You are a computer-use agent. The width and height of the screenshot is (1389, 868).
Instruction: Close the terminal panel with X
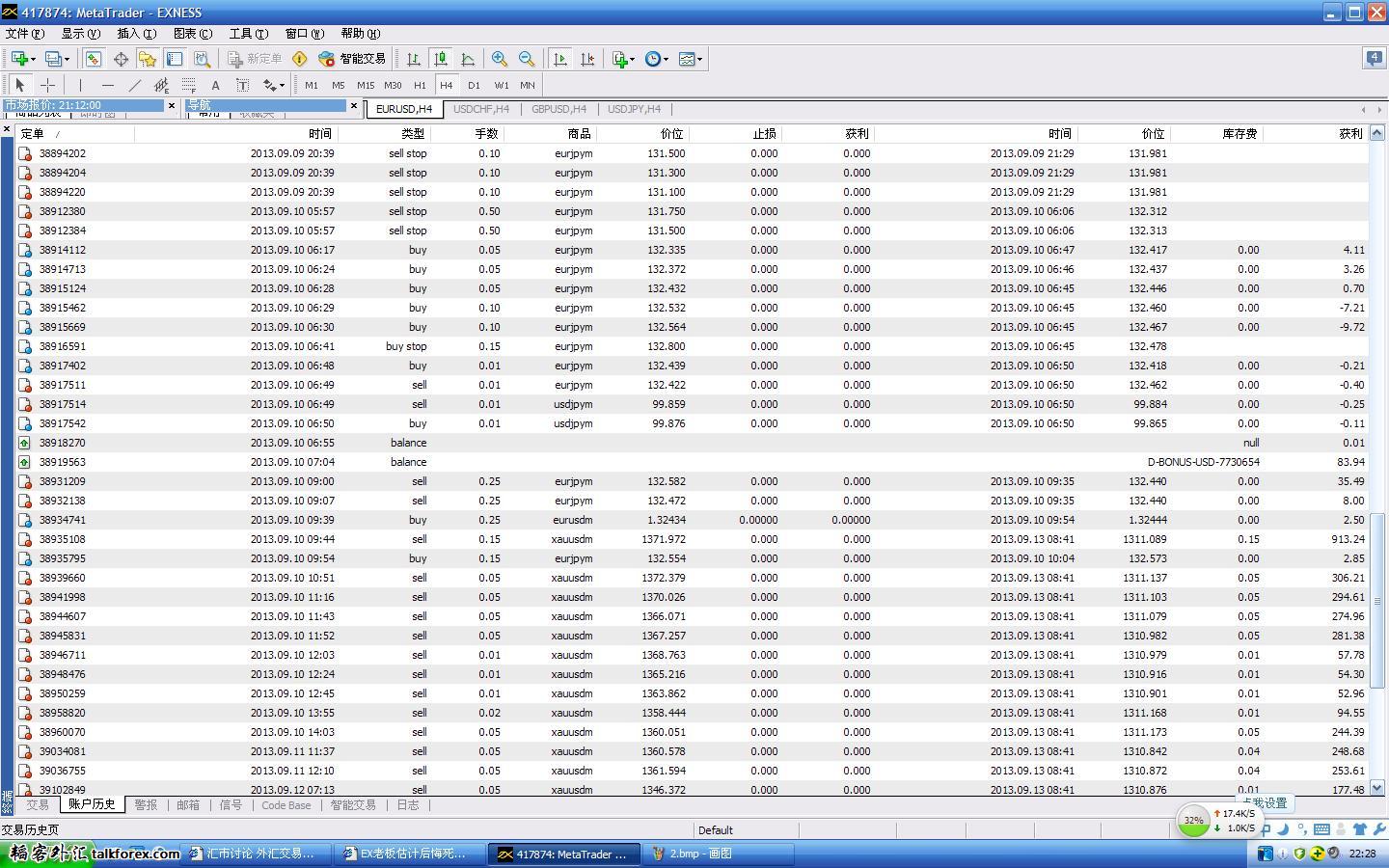(7, 128)
